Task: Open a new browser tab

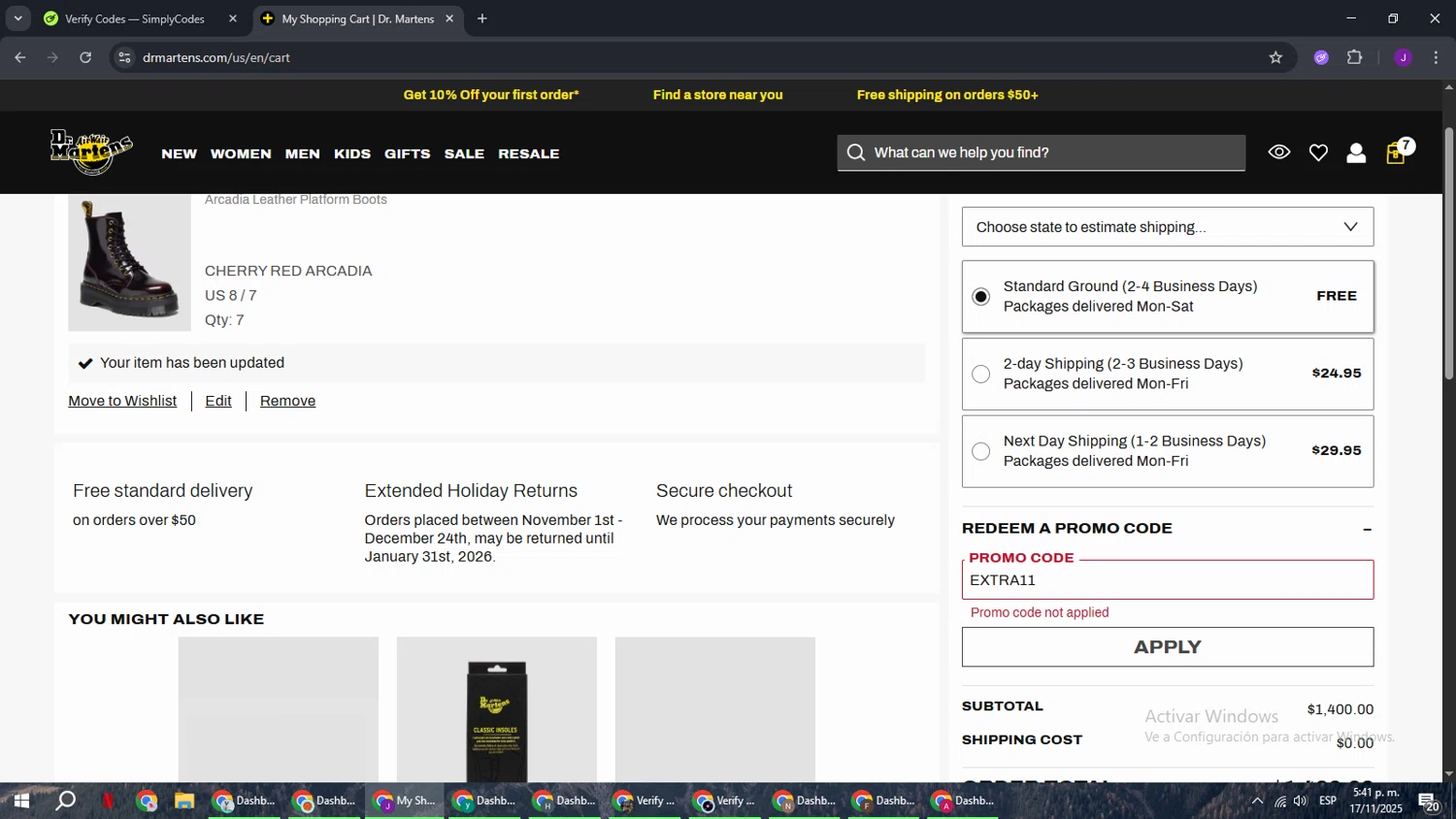Action: point(482,18)
